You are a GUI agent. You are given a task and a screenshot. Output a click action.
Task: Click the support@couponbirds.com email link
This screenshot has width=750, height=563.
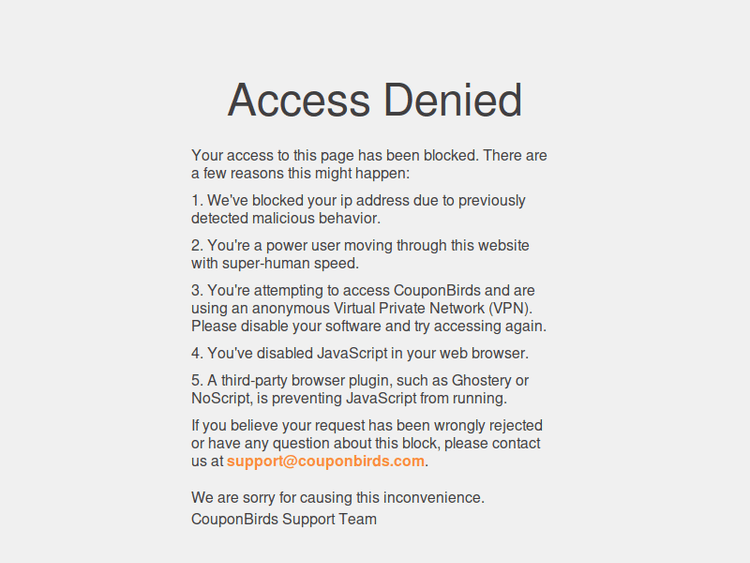click(x=325, y=461)
